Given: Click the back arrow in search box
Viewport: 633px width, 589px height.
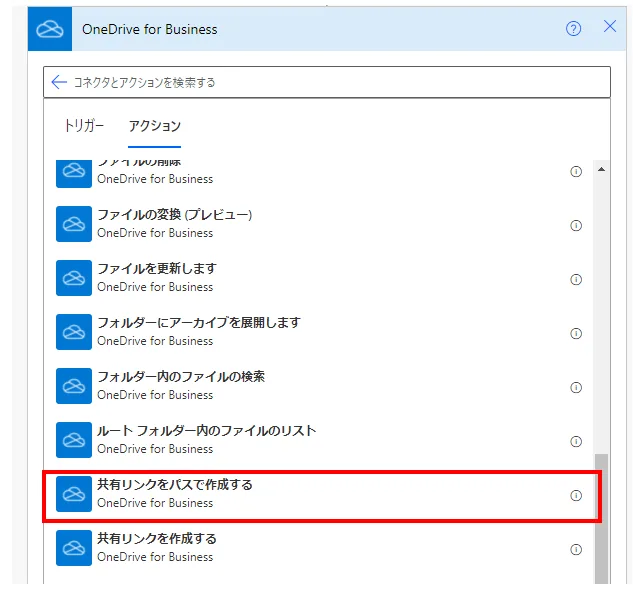Looking at the screenshot, I should click(x=59, y=82).
